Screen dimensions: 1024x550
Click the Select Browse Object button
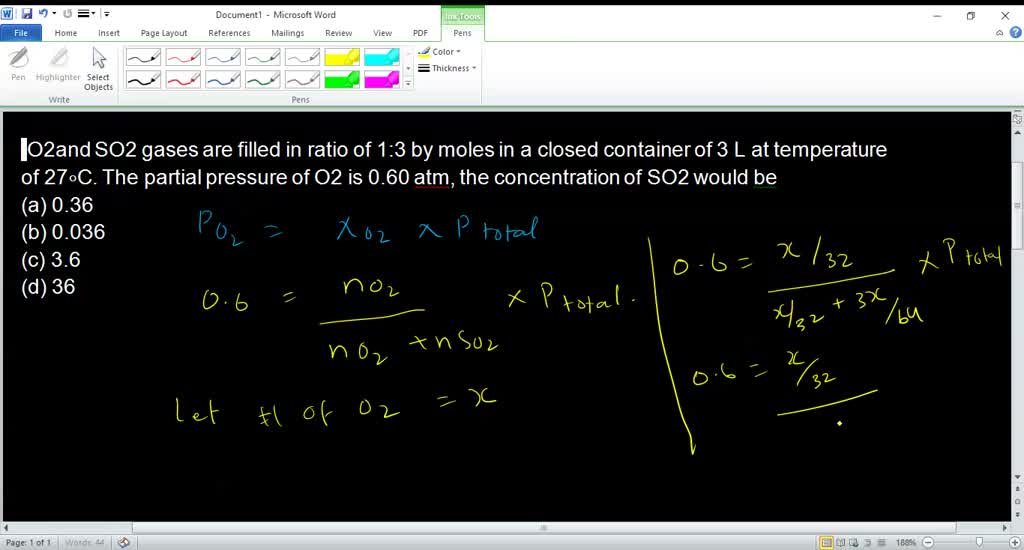click(x=1017, y=501)
